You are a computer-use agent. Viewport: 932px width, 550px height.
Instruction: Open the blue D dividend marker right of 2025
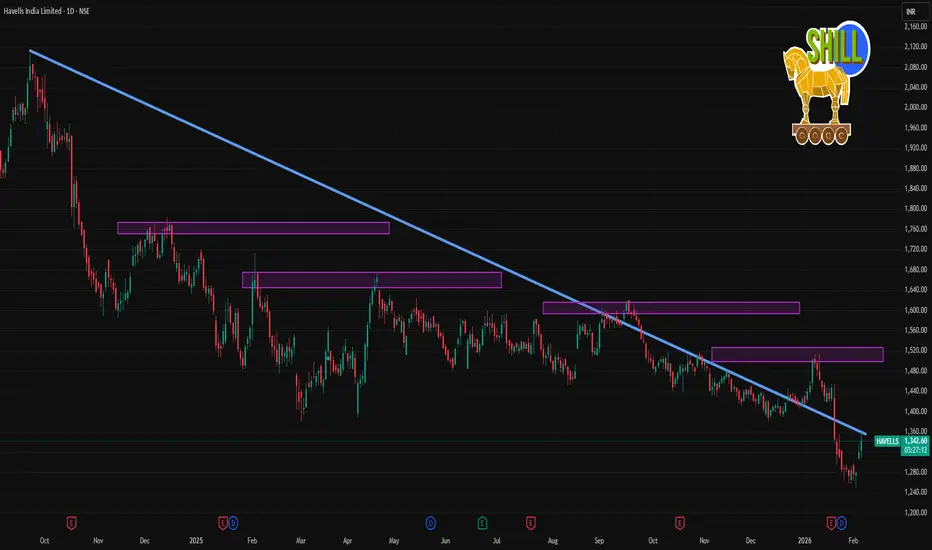click(x=233, y=523)
